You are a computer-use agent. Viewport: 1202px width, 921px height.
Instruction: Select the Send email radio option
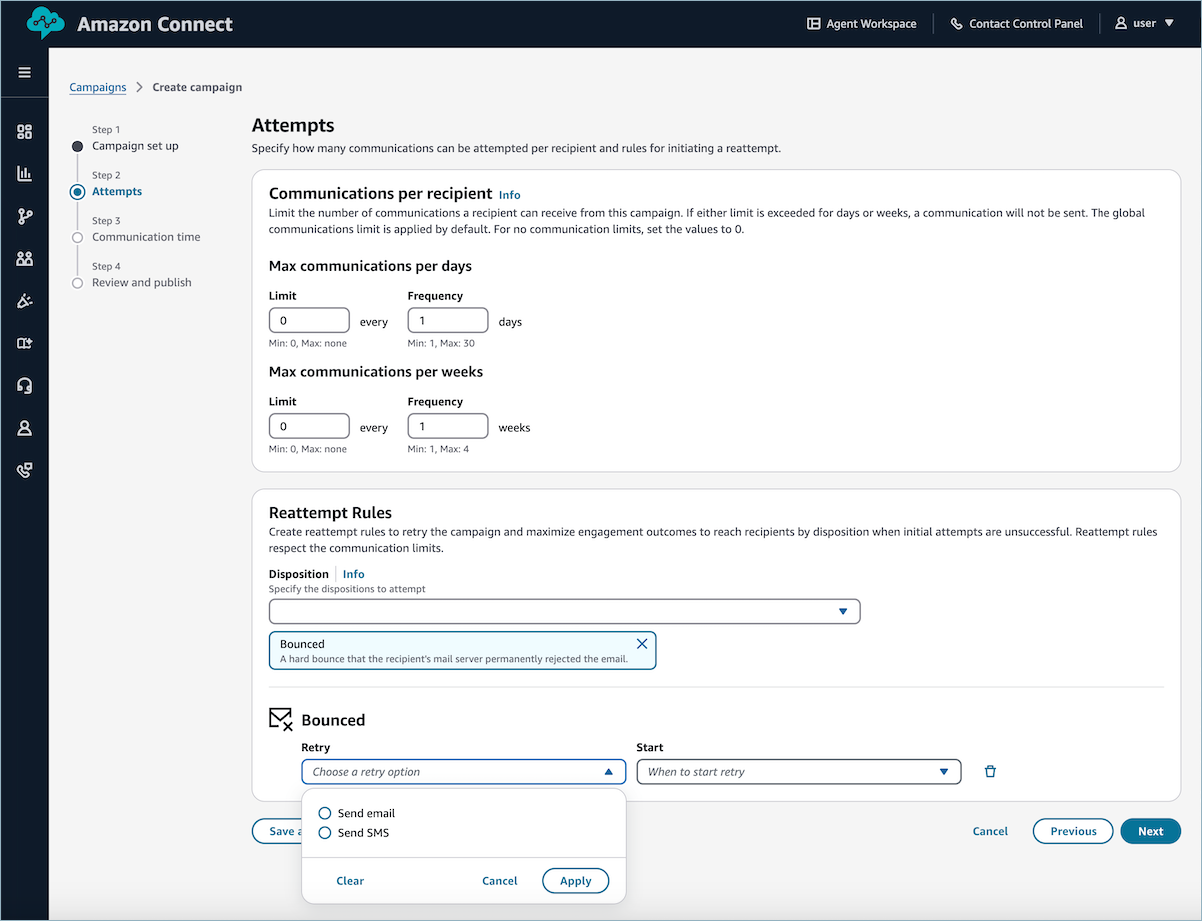(x=324, y=813)
